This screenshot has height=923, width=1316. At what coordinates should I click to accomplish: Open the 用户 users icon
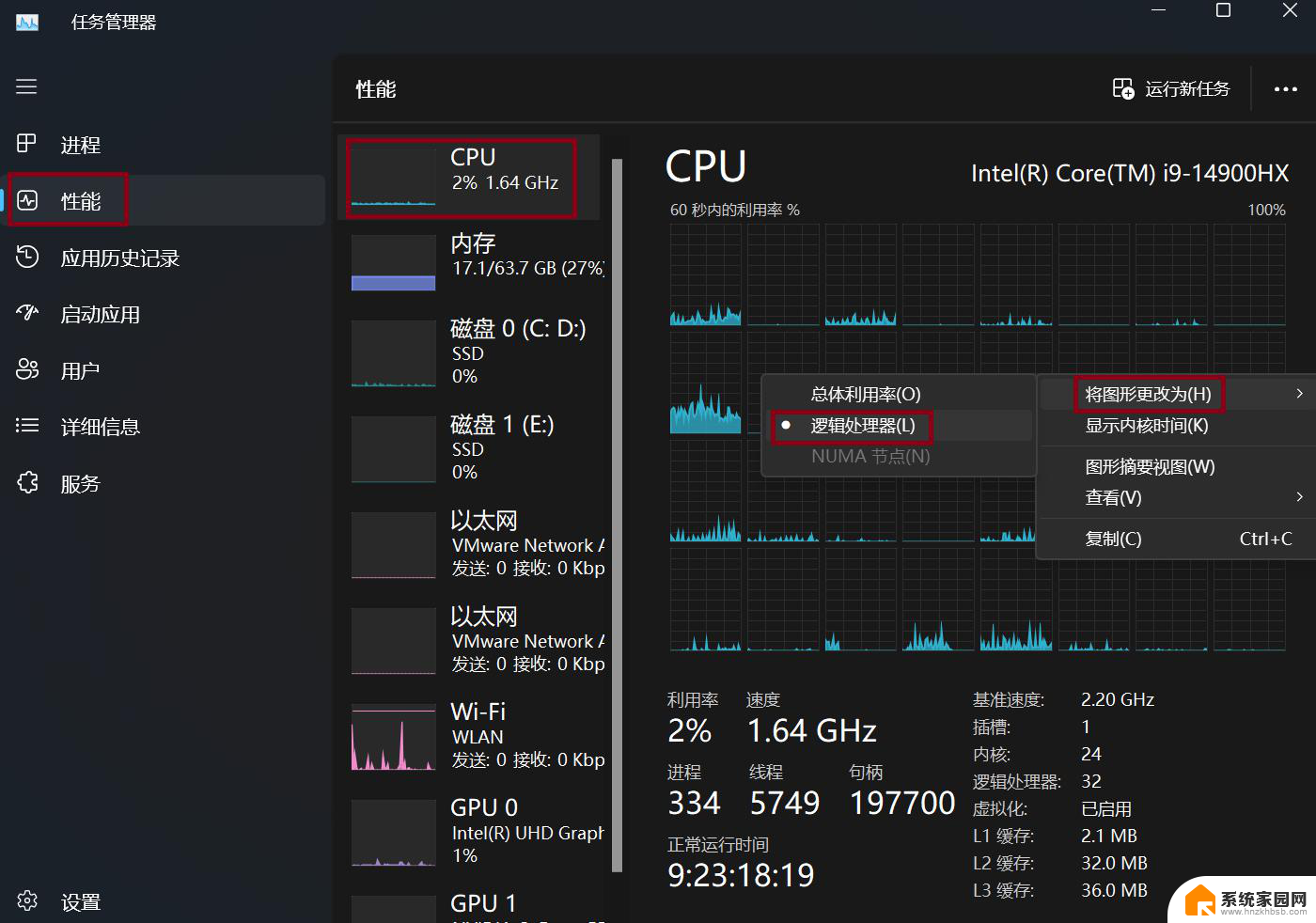click(x=27, y=369)
